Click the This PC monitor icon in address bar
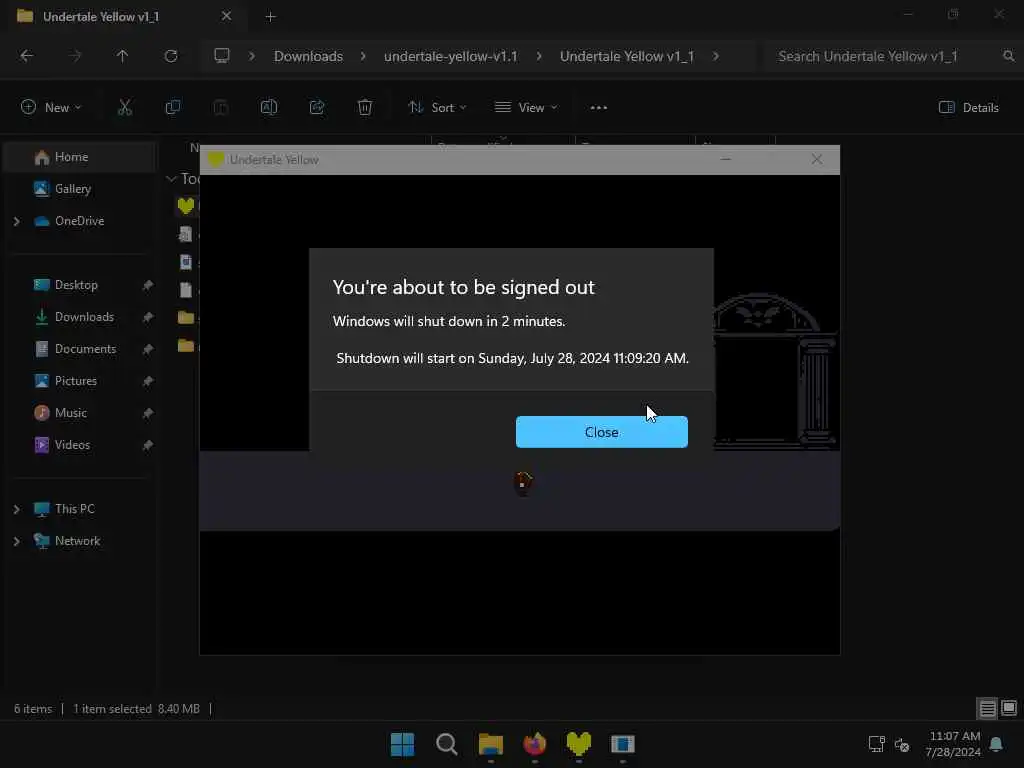The height and width of the screenshot is (768, 1024). pyautogui.click(x=222, y=56)
